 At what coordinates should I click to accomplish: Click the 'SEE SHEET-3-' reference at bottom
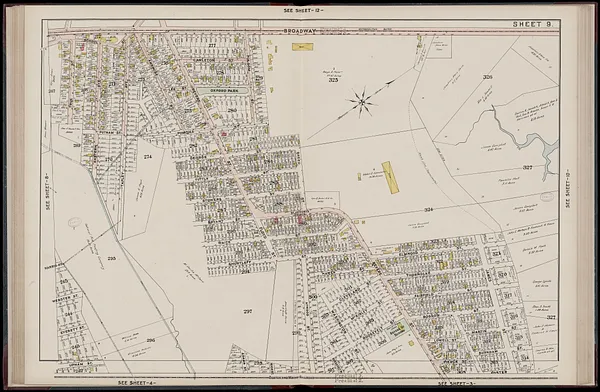pyautogui.click(x=457, y=383)
